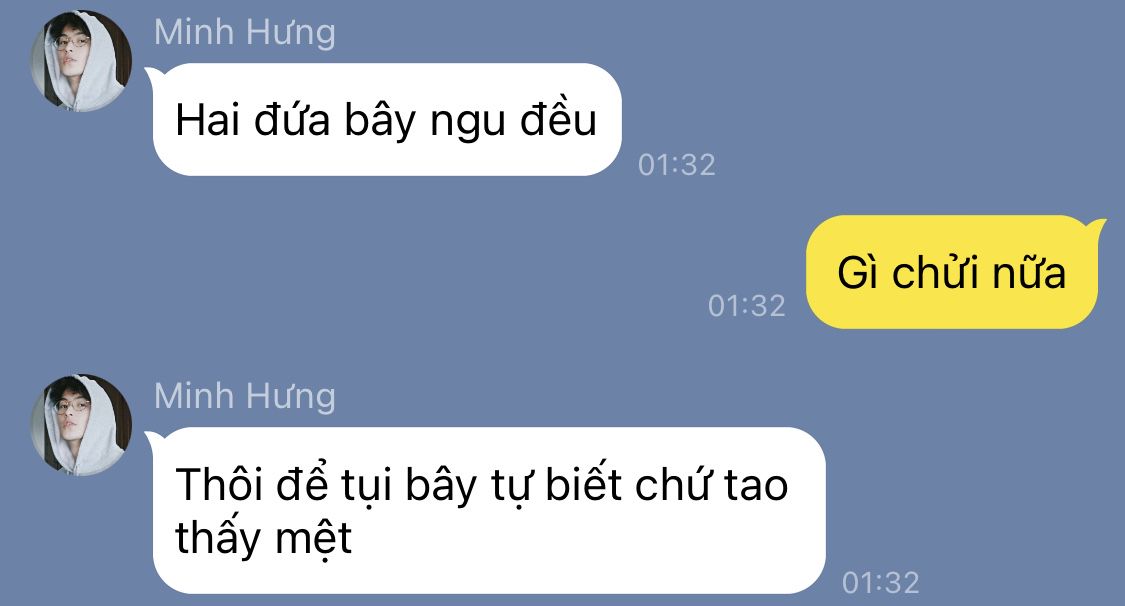Screen dimensions: 1125x606
Task: Click the word 'đều' ending the first message
Action: [558, 118]
